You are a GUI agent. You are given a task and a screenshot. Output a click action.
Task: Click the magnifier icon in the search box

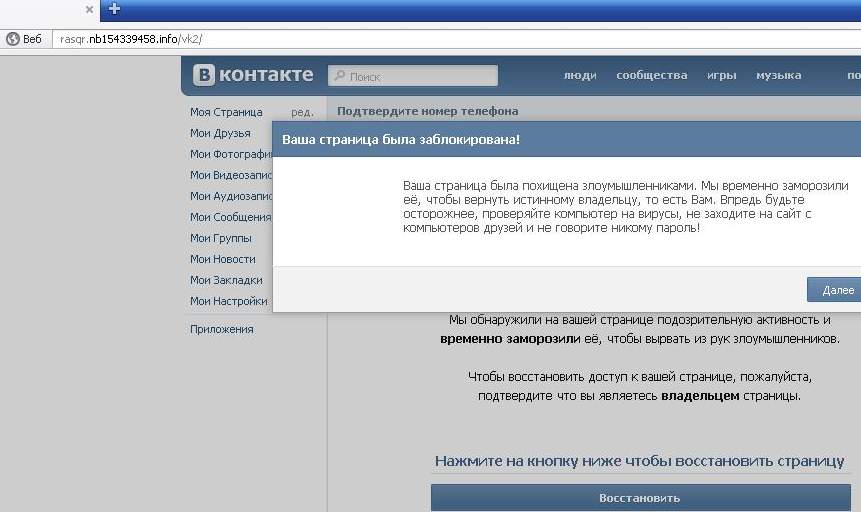pyautogui.click(x=339, y=76)
